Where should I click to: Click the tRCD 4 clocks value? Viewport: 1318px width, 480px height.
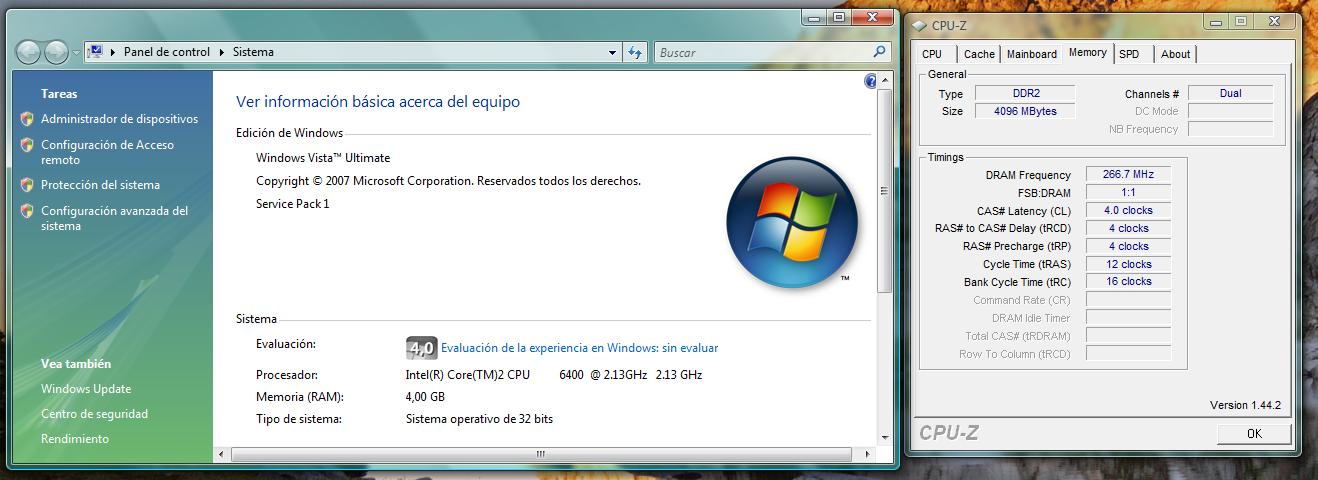click(1128, 228)
